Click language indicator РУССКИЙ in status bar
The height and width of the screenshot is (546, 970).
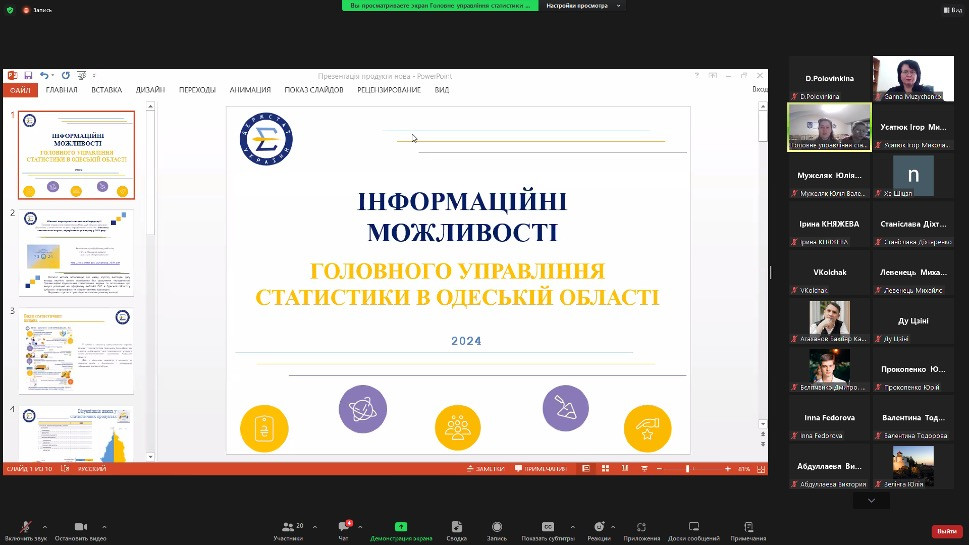[92, 469]
